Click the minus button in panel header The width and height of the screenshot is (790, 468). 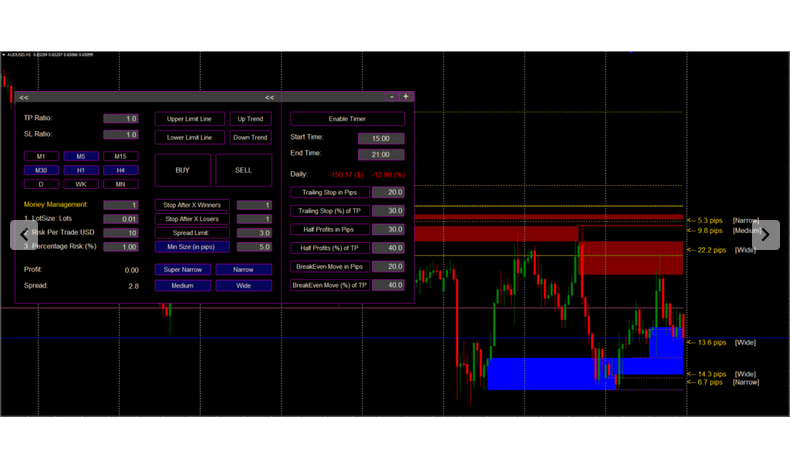click(392, 96)
